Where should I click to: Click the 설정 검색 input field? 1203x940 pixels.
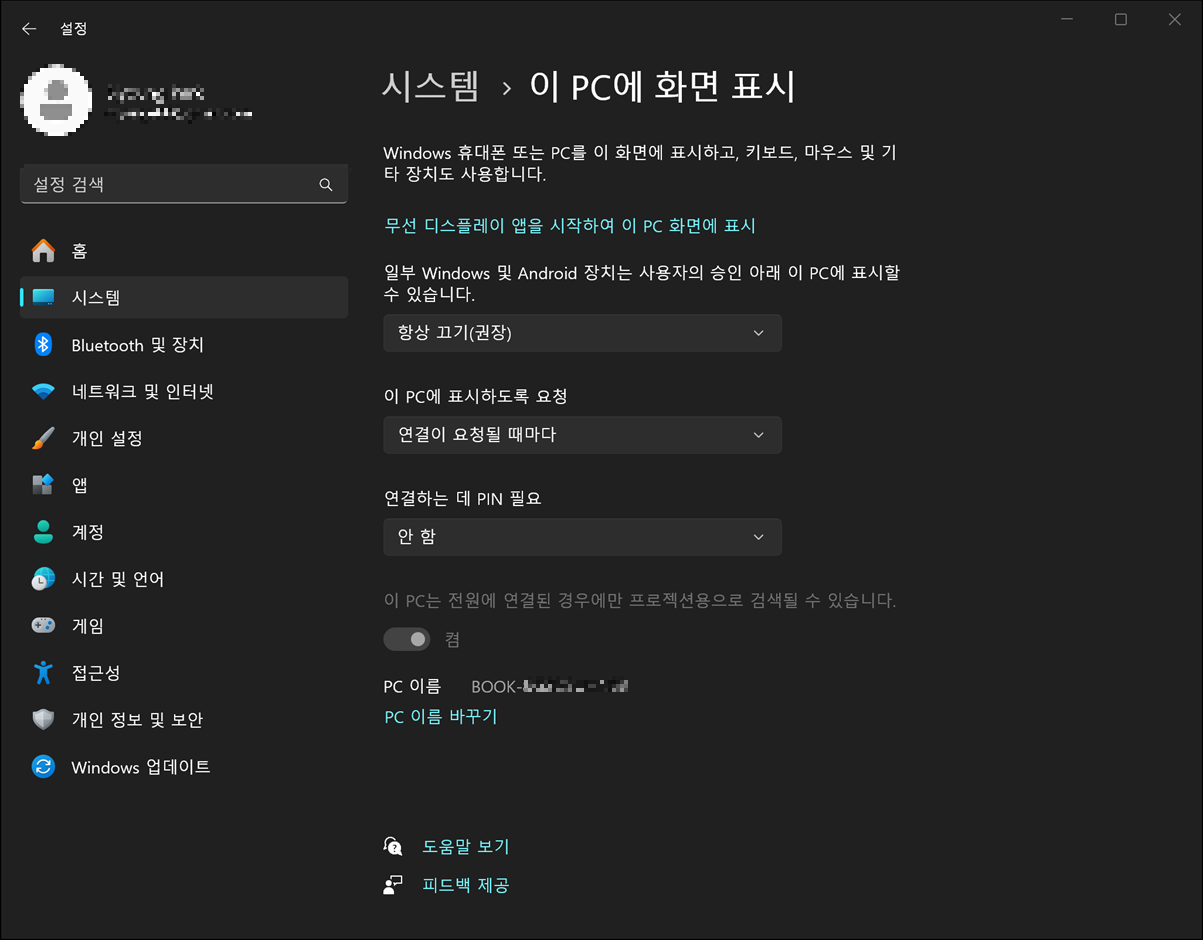pyautogui.click(x=184, y=185)
